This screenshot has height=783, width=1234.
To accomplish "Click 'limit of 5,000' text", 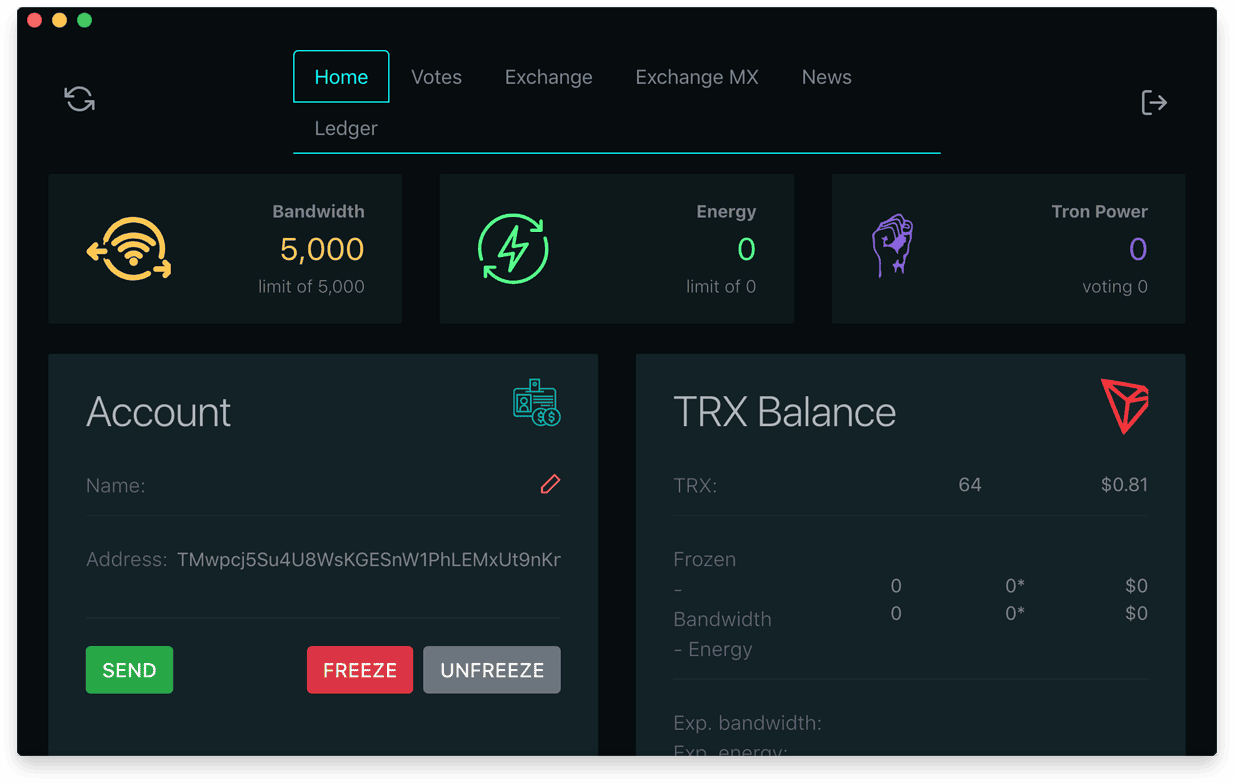I will tap(311, 287).
